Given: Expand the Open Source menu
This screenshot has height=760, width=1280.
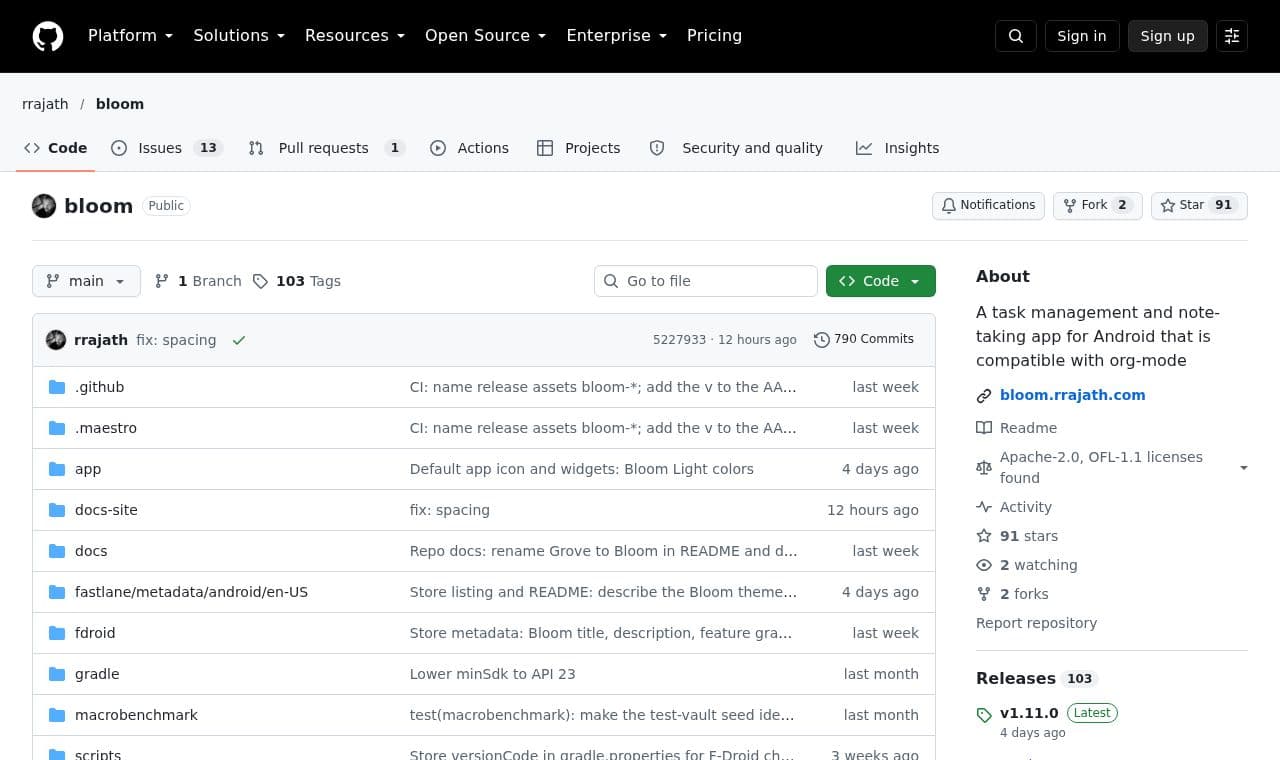Looking at the screenshot, I should (486, 36).
